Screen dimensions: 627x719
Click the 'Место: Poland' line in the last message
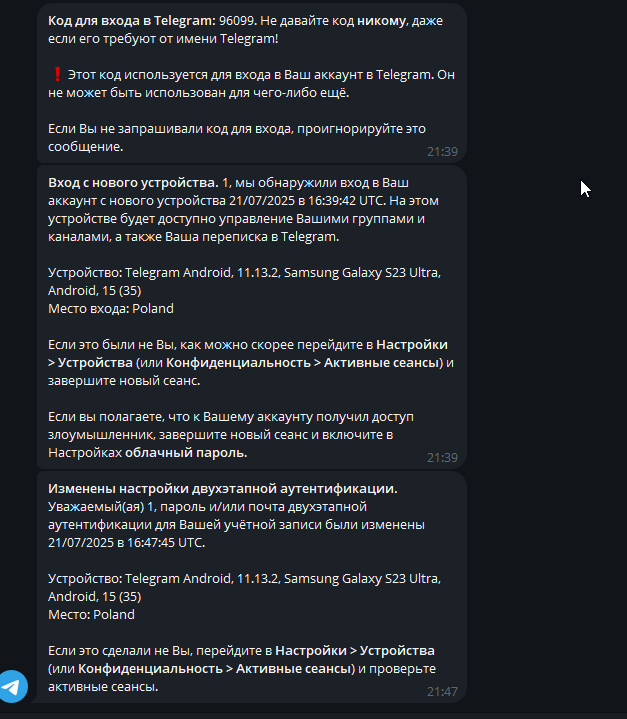[x=91, y=614]
